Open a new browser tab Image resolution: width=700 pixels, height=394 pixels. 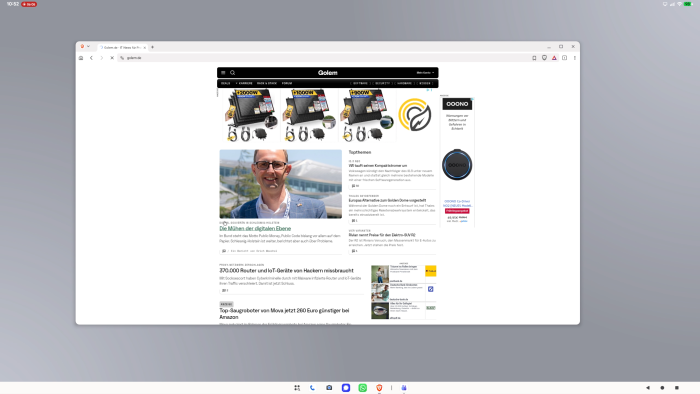152,47
